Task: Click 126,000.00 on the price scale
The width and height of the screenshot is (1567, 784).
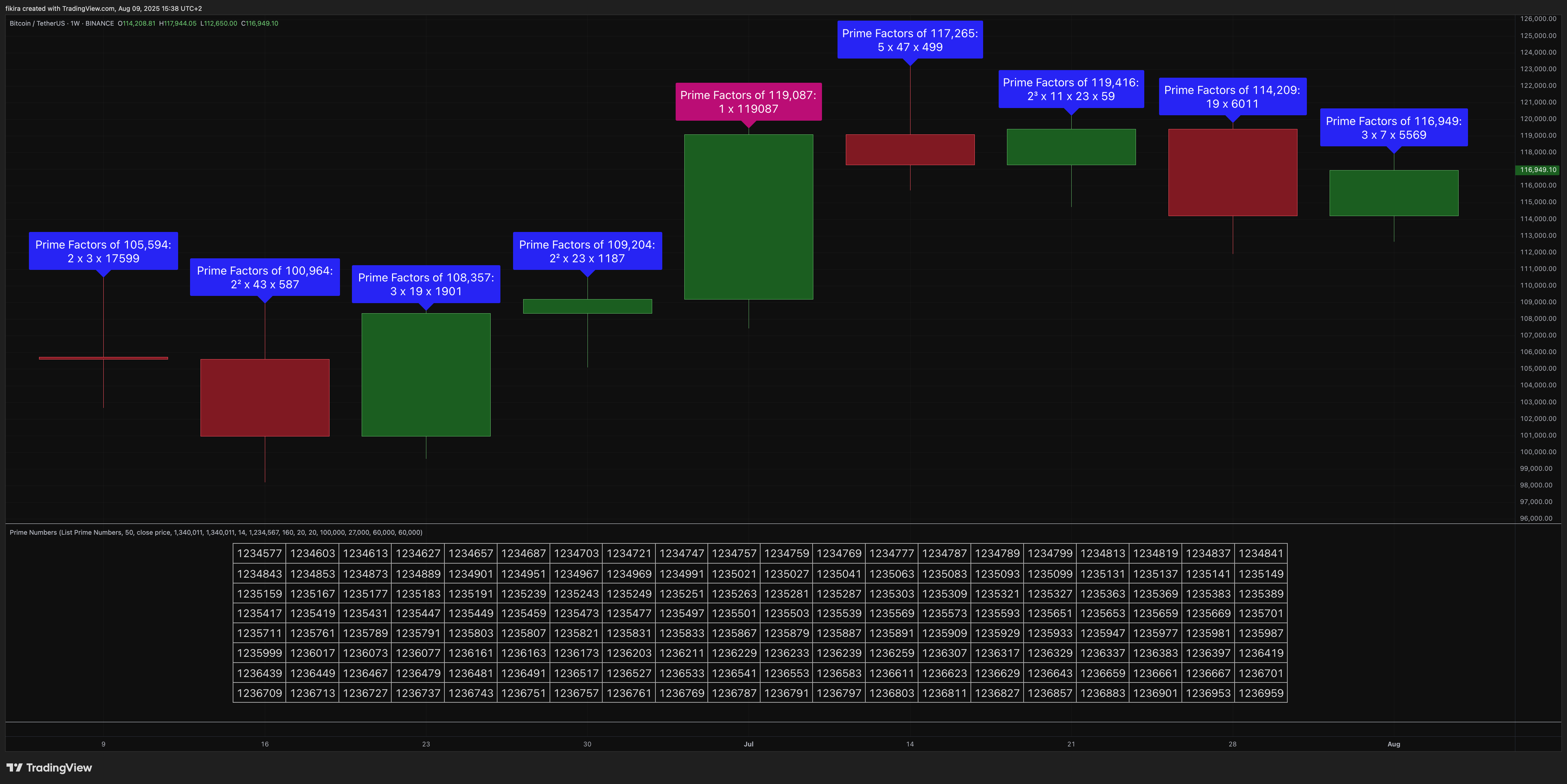Action: click(x=1538, y=19)
